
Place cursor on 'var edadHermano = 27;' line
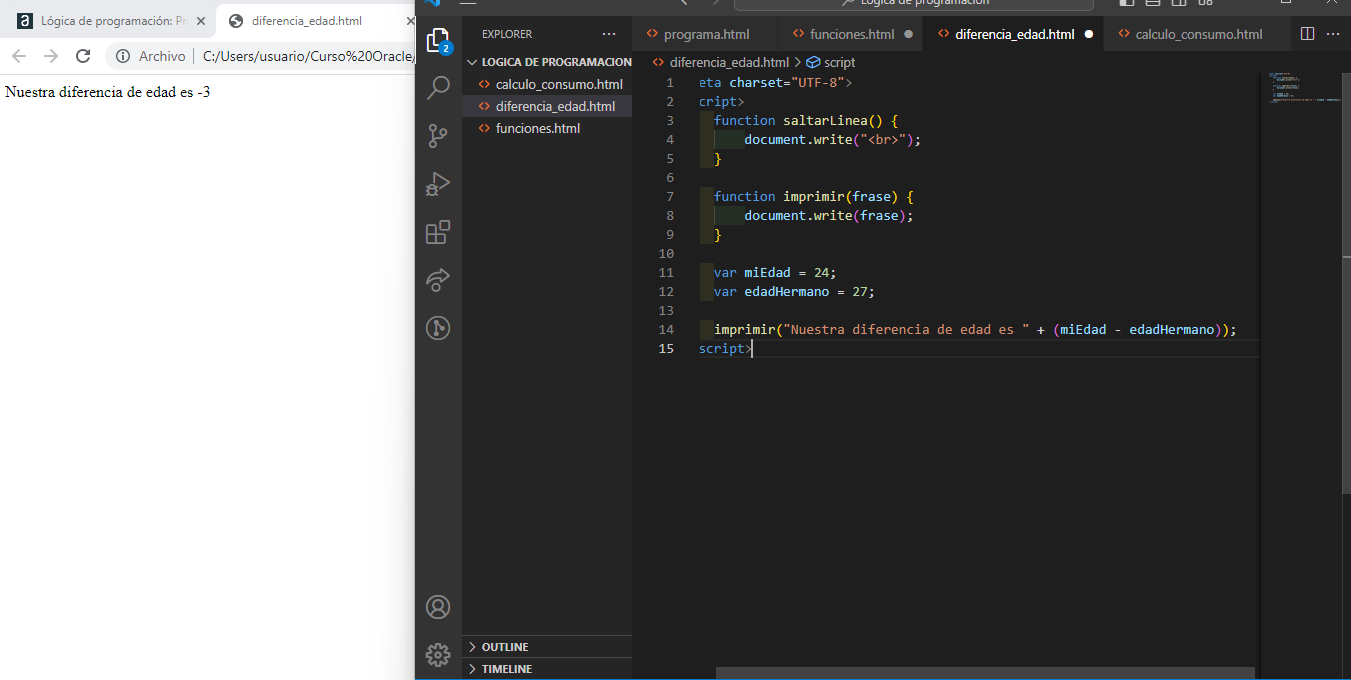pyautogui.click(x=794, y=292)
